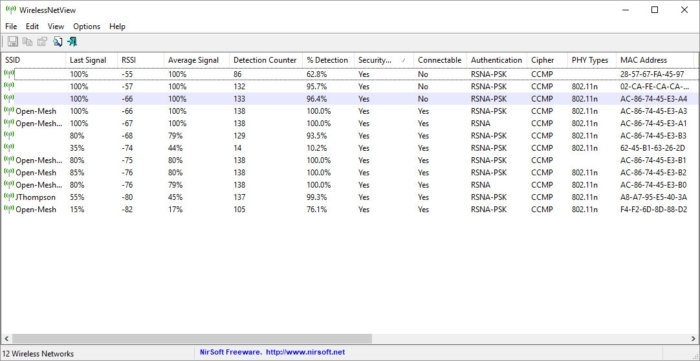Sort by the Average Signal column header

point(196,60)
